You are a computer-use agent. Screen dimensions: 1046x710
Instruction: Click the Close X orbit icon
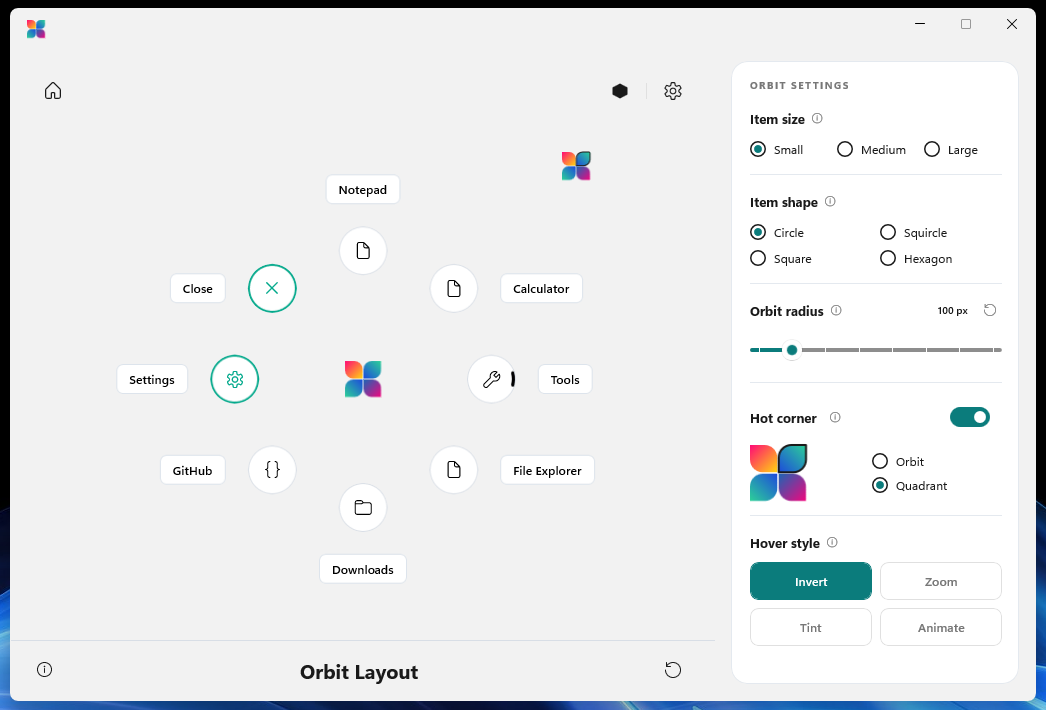(272, 288)
